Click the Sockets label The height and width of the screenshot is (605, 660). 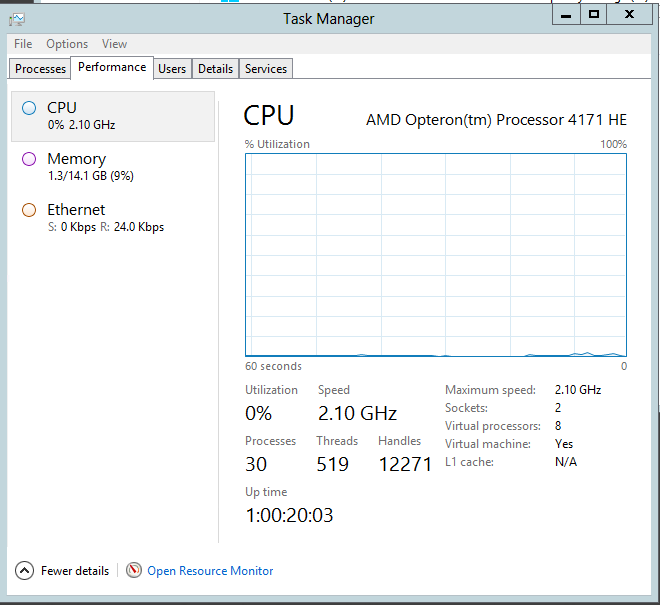tap(466, 408)
